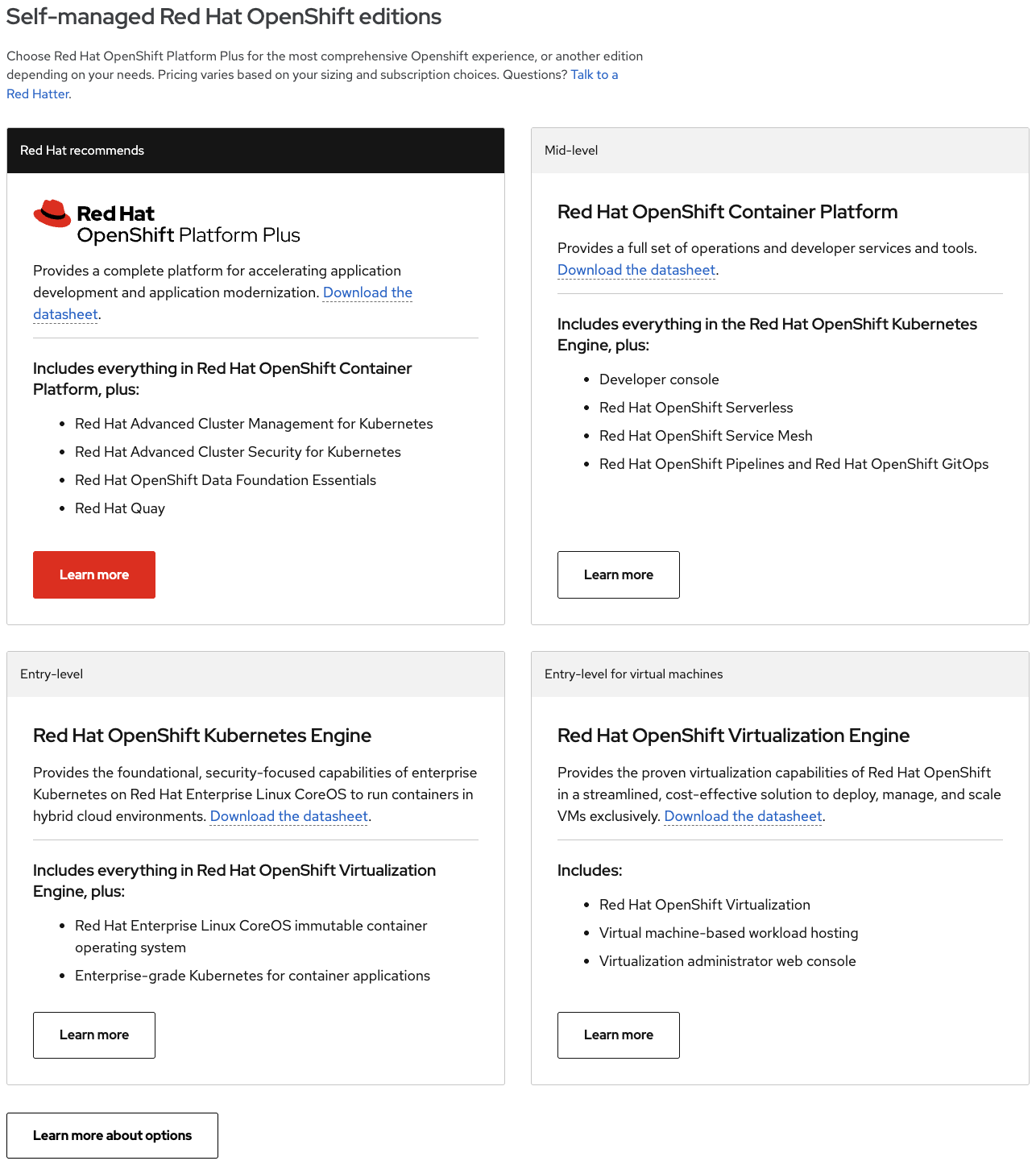Click Learn more under OpenShift Kubernetes Engine
Screen dimensions: 1036x1165
tap(94, 1035)
